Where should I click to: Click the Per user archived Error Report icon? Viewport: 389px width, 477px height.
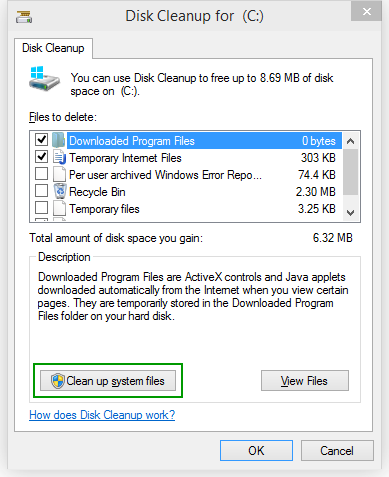pyautogui.click(x=59, y=174)
